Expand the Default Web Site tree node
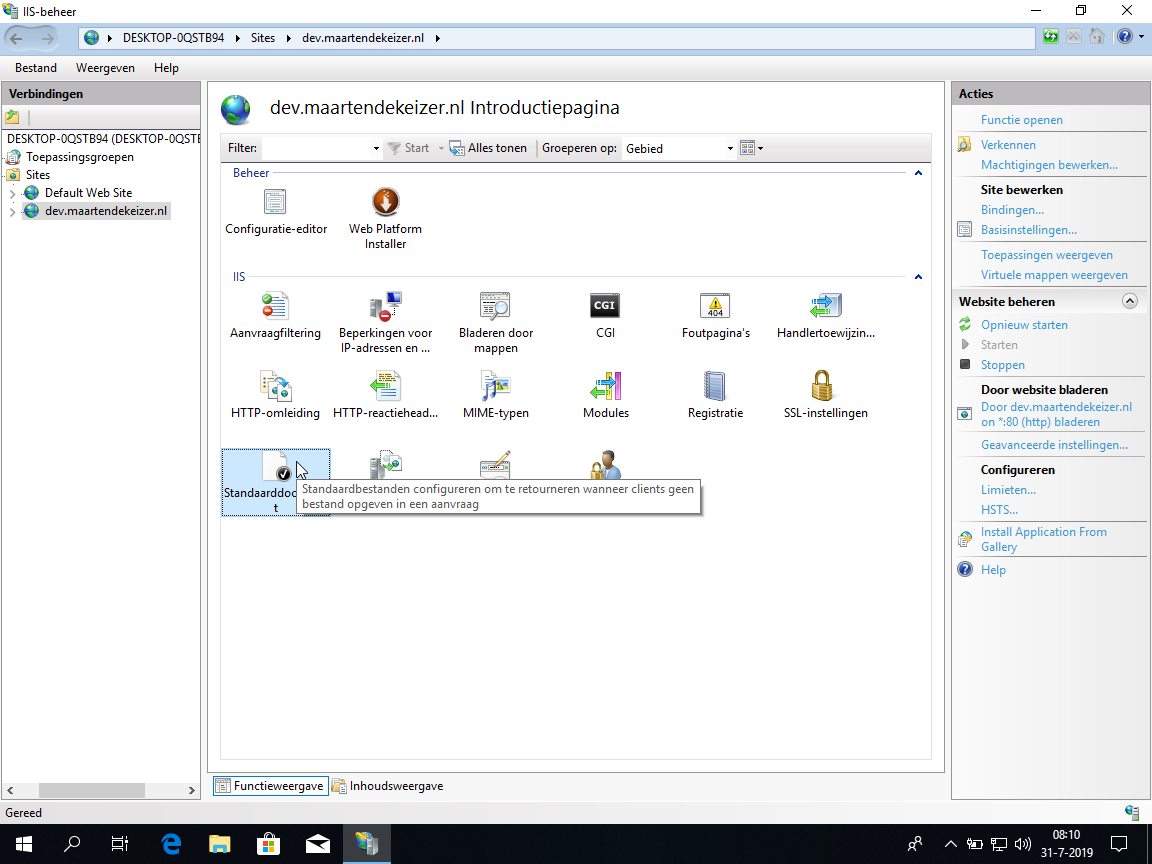1152x864 pixels. [12, 194]
